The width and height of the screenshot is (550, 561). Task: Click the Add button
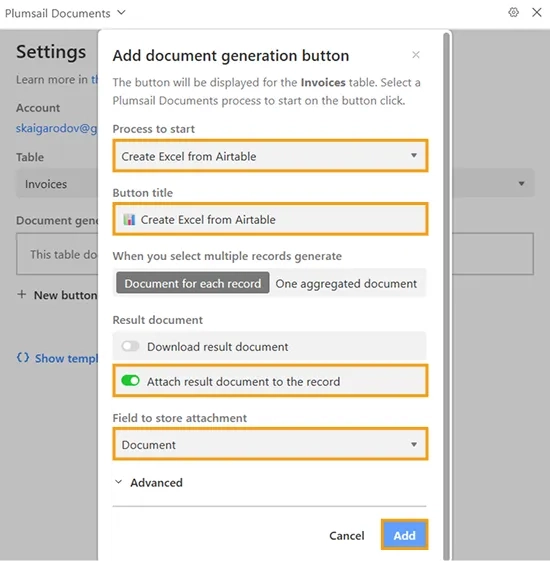404,535
